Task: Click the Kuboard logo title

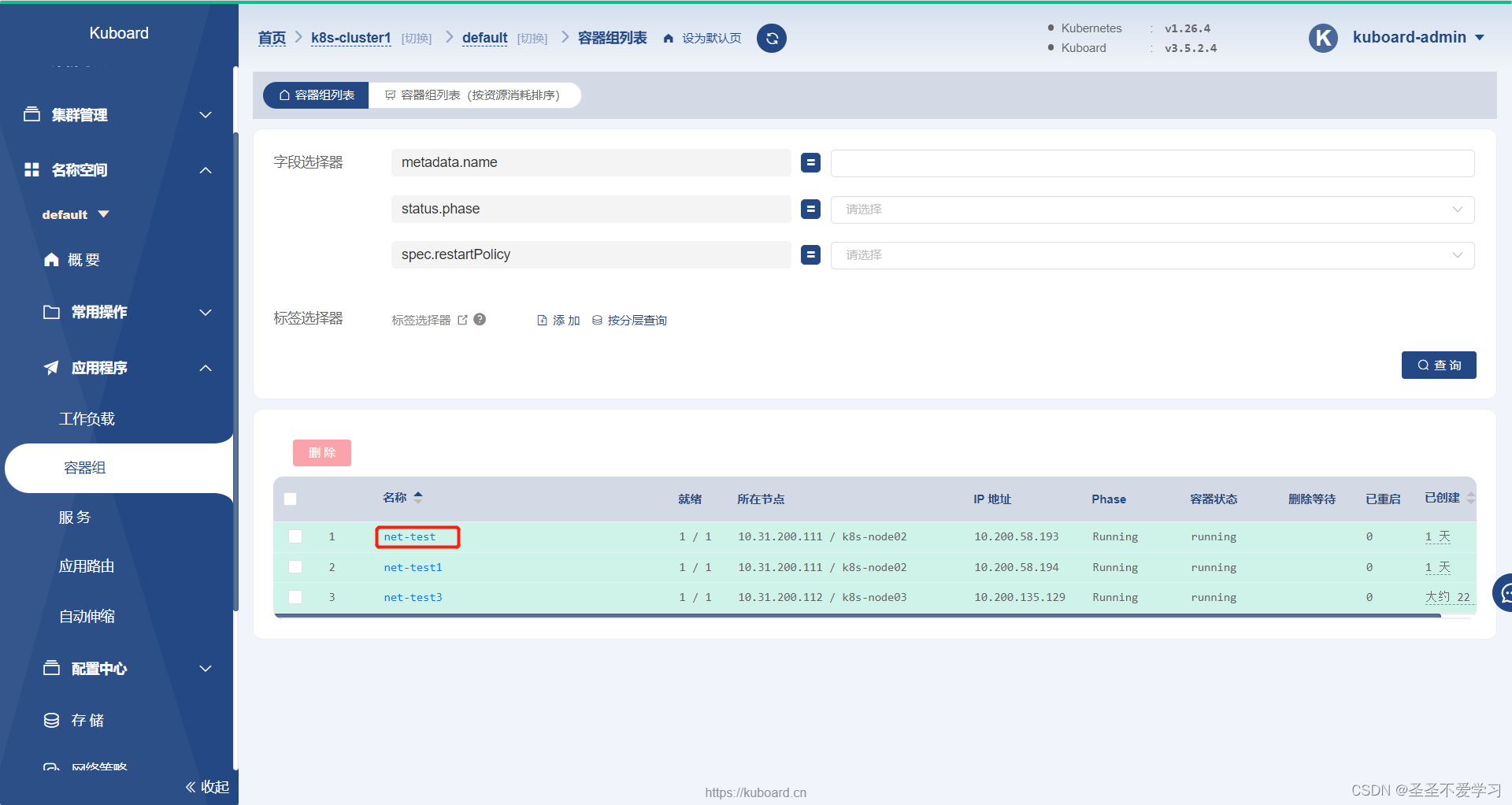Action: [x=119, y=33]
